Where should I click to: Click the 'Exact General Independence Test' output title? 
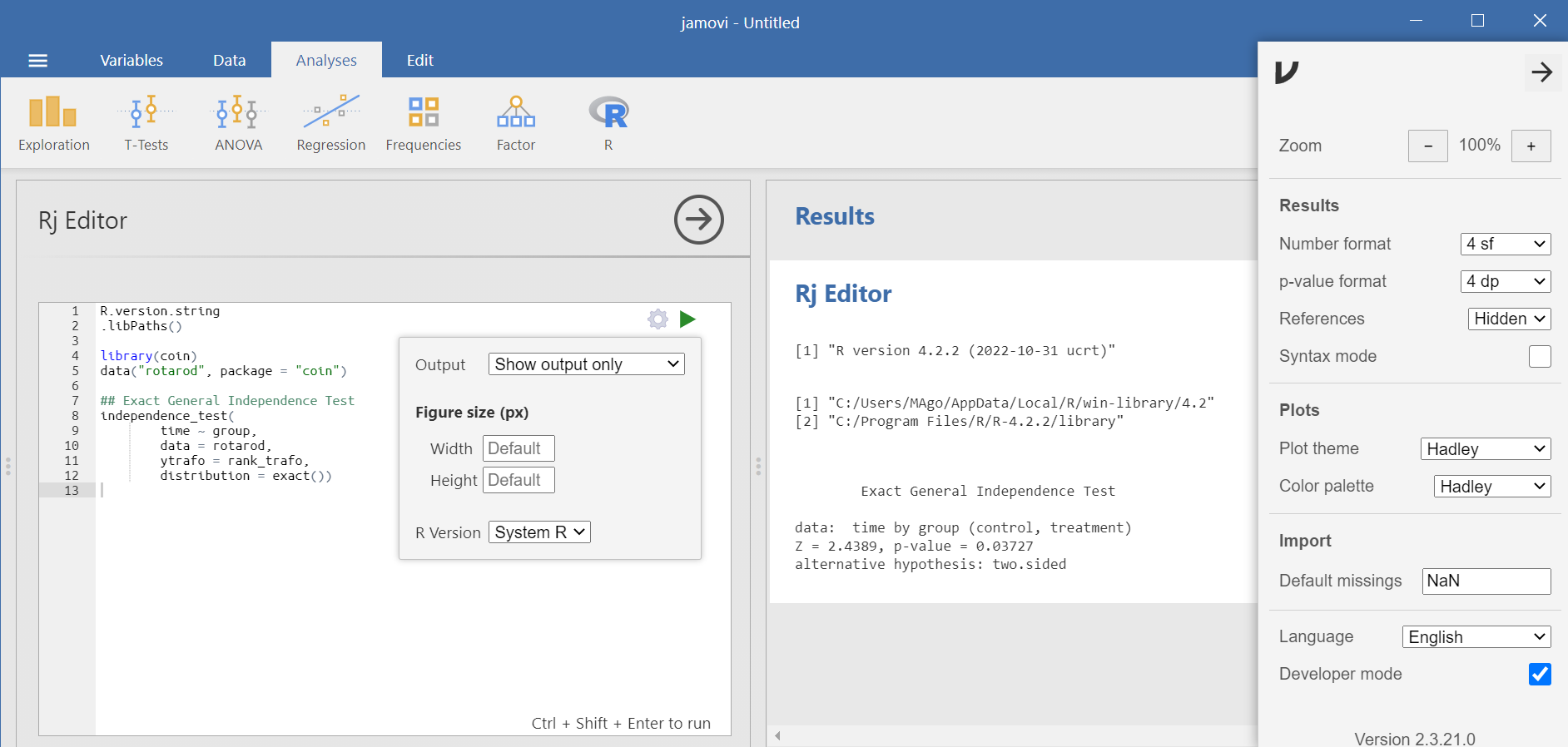(988, 491)
